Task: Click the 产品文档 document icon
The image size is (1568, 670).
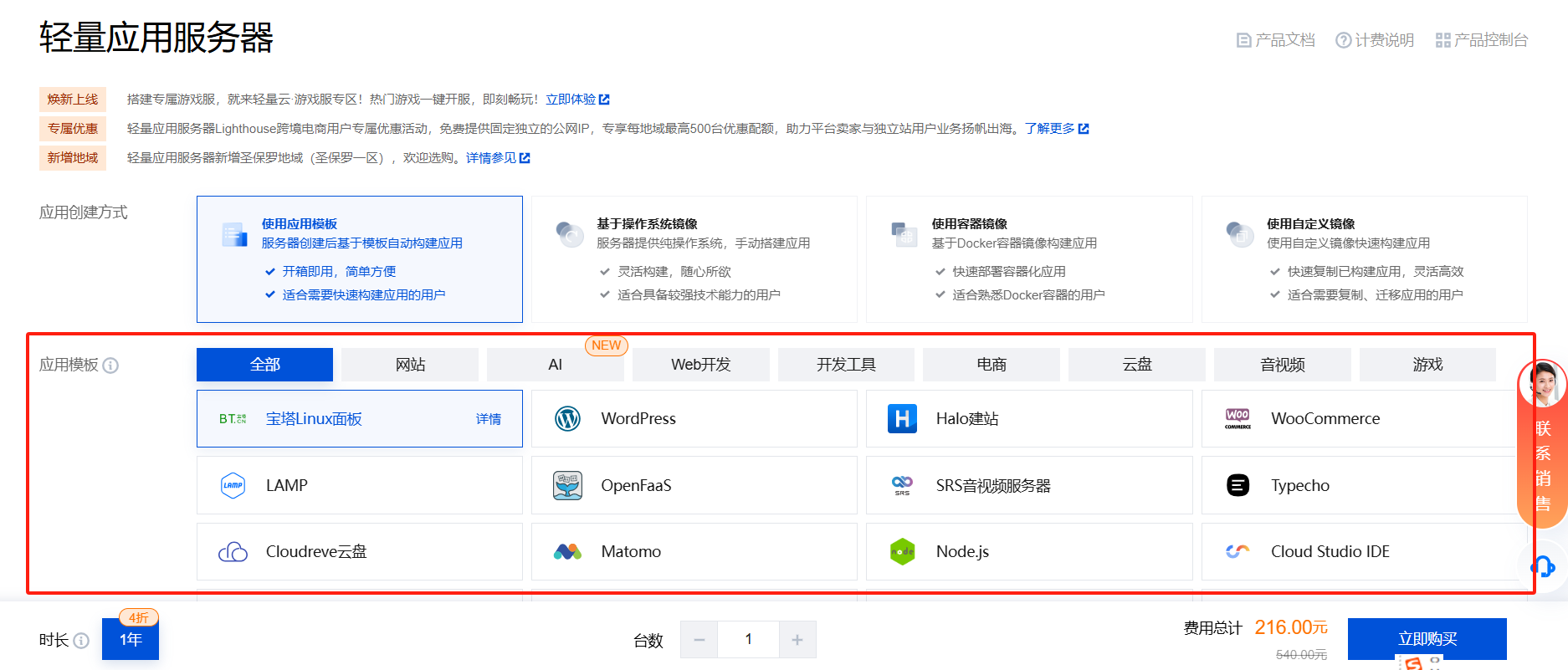Action: 1243,40
